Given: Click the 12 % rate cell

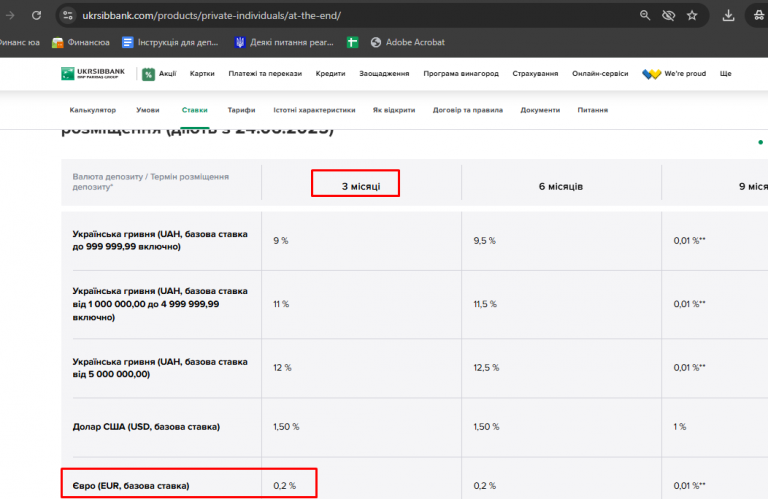Looking at the screenshot, I should (x=282, y=368).
